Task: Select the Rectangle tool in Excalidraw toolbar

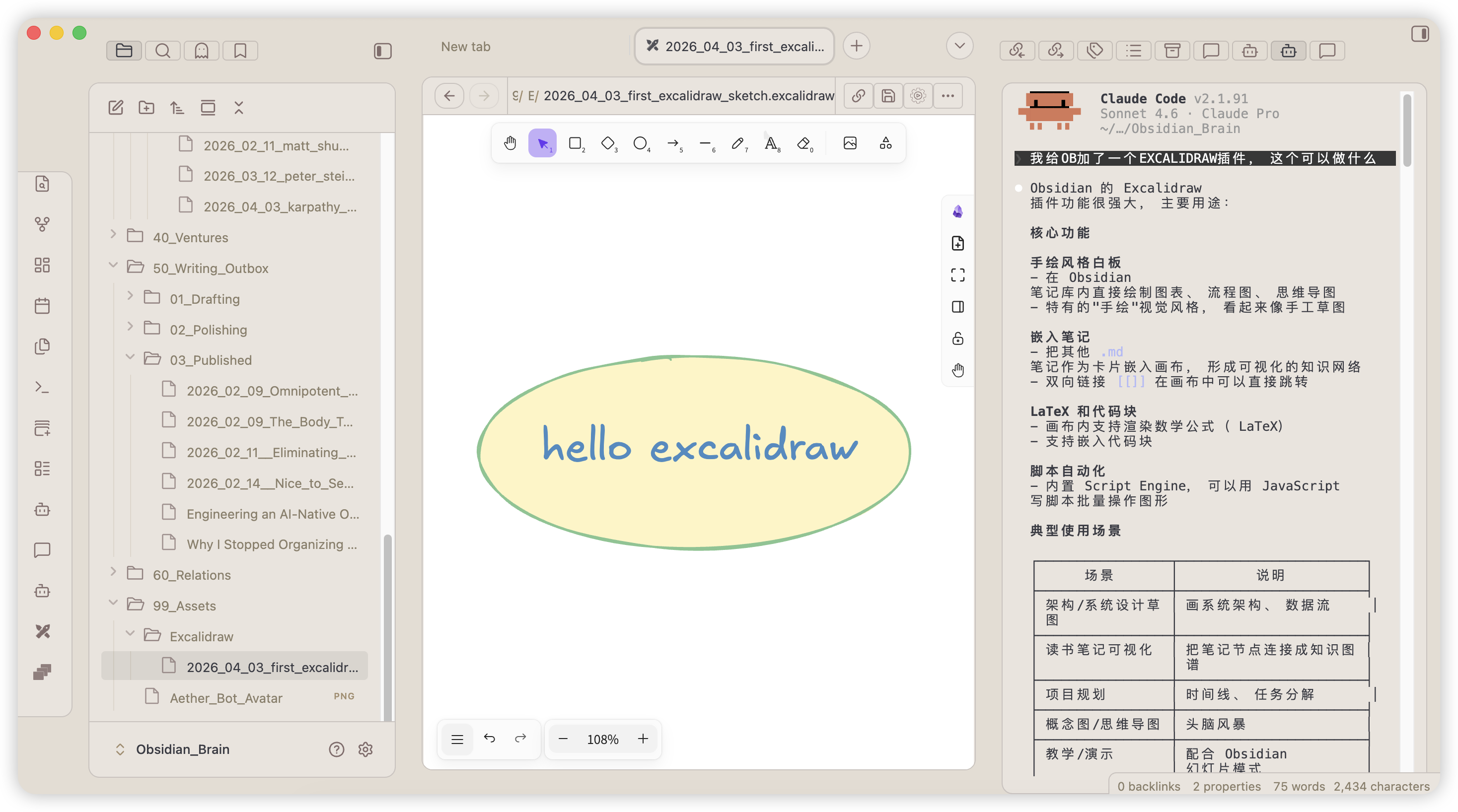Action: coord(575,143)
